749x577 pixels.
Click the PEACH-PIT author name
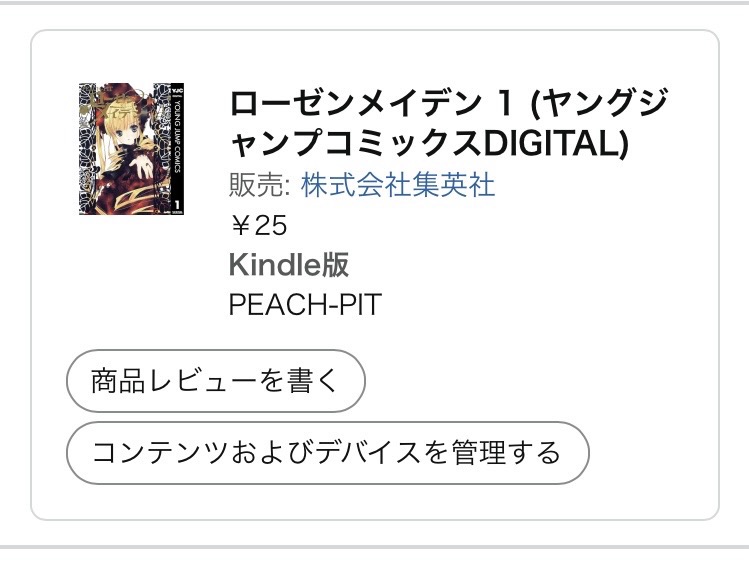pyautogui.click(x=305, y=305)
